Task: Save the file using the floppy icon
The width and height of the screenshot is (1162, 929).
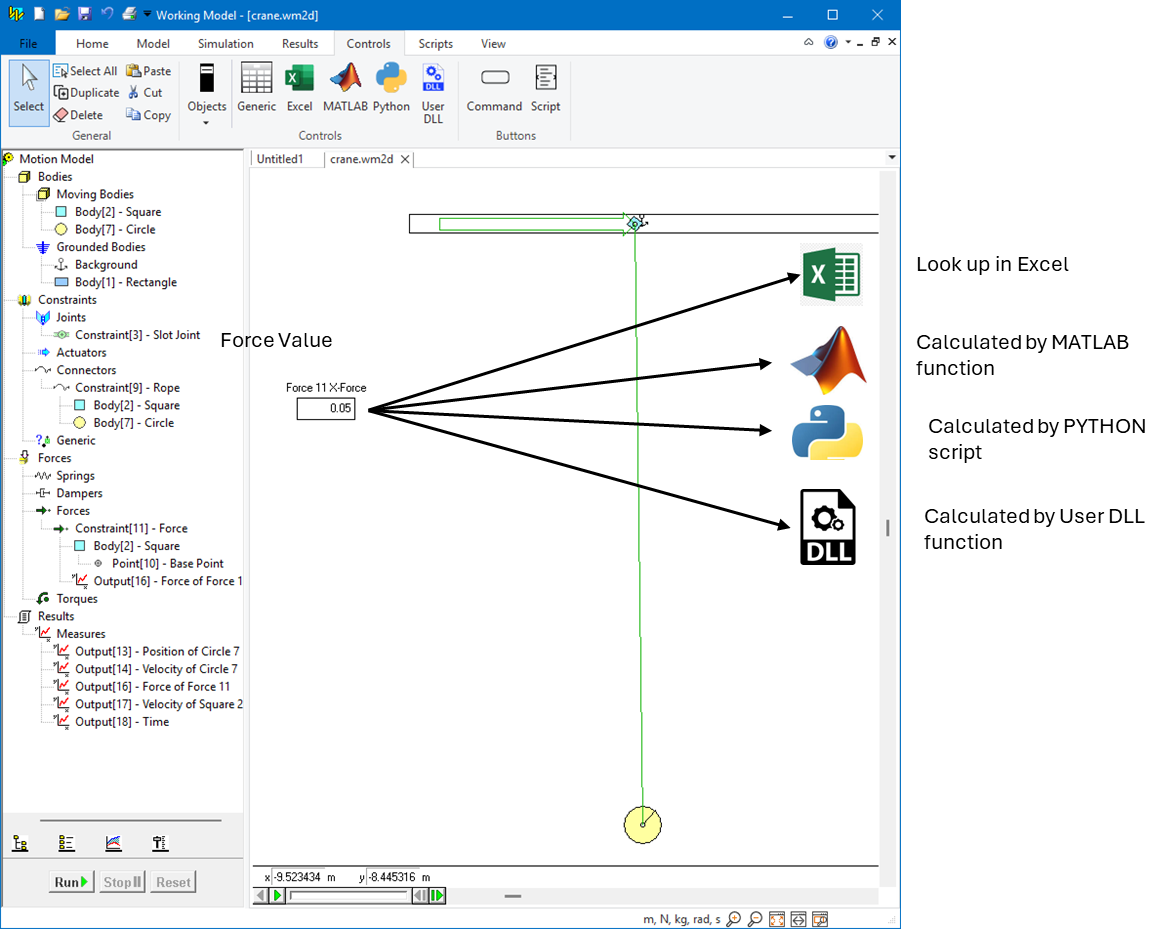Action: tap(84, 14)
